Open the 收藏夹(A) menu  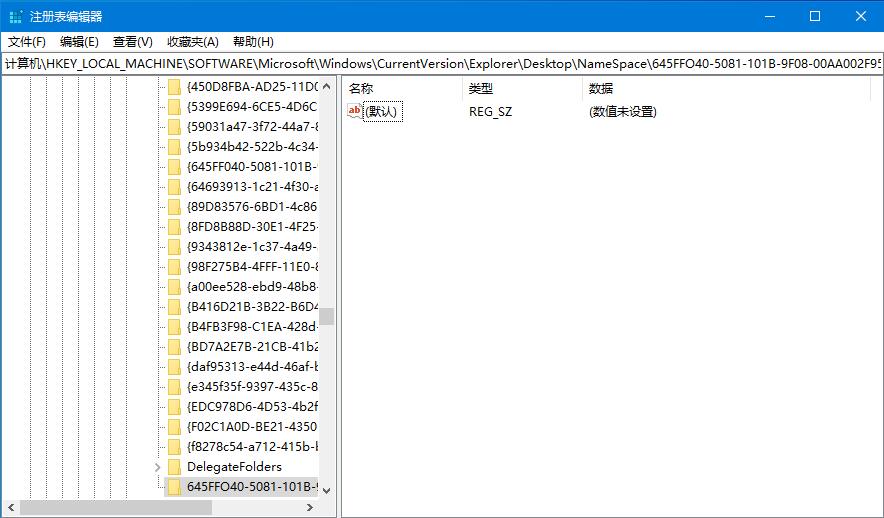pos(192,41)
